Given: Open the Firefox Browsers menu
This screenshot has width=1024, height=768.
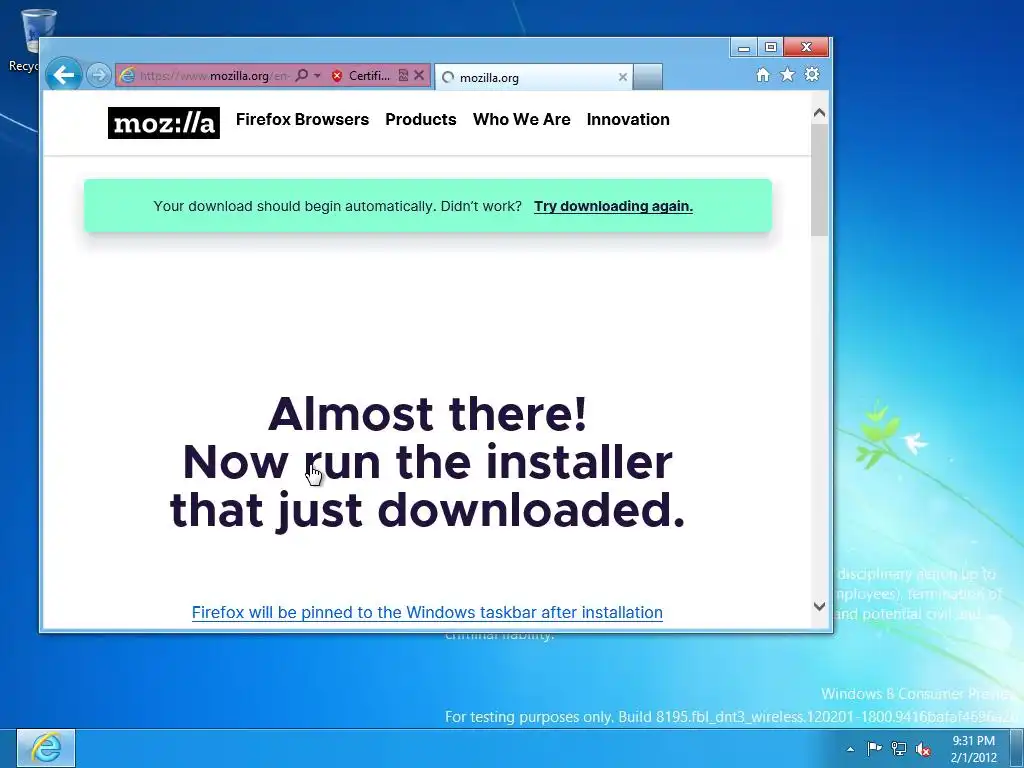Looking at the screenshot, I should pos(302,120).
